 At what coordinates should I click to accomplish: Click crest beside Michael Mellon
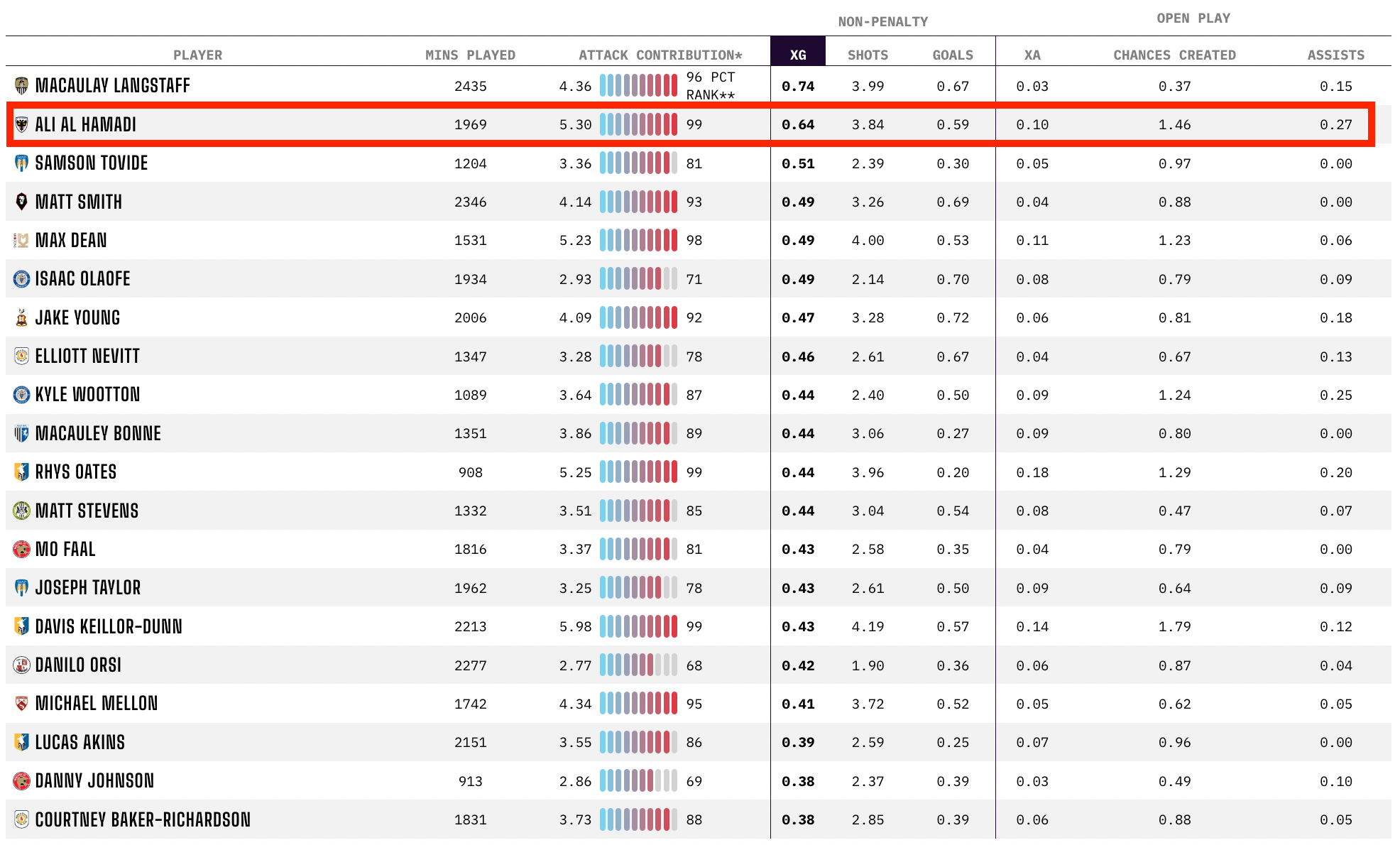[21, 704]
